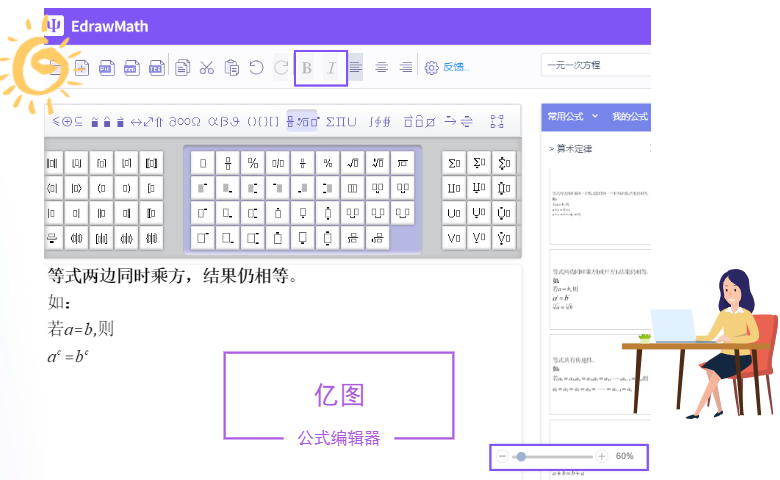The image size is (780, 480).
Task: Insert diagonal slash fraction template
Action: (x=253, y=163)
